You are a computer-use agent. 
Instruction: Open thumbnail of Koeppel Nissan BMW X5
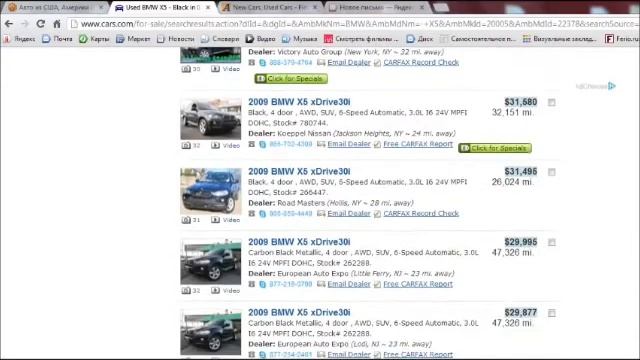(211, 118)
